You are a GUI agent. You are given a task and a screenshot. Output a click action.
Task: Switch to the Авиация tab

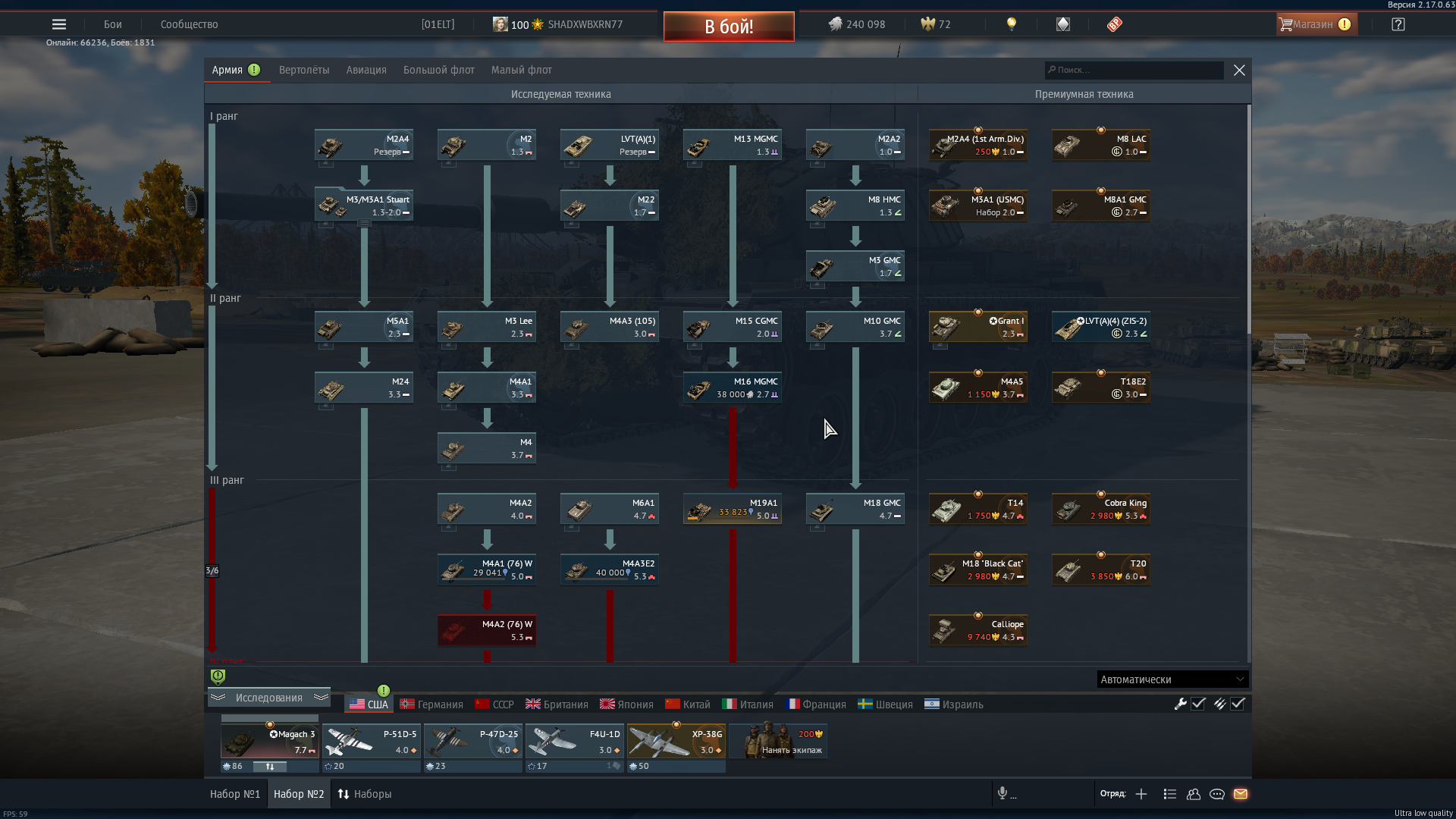[366, 70]
